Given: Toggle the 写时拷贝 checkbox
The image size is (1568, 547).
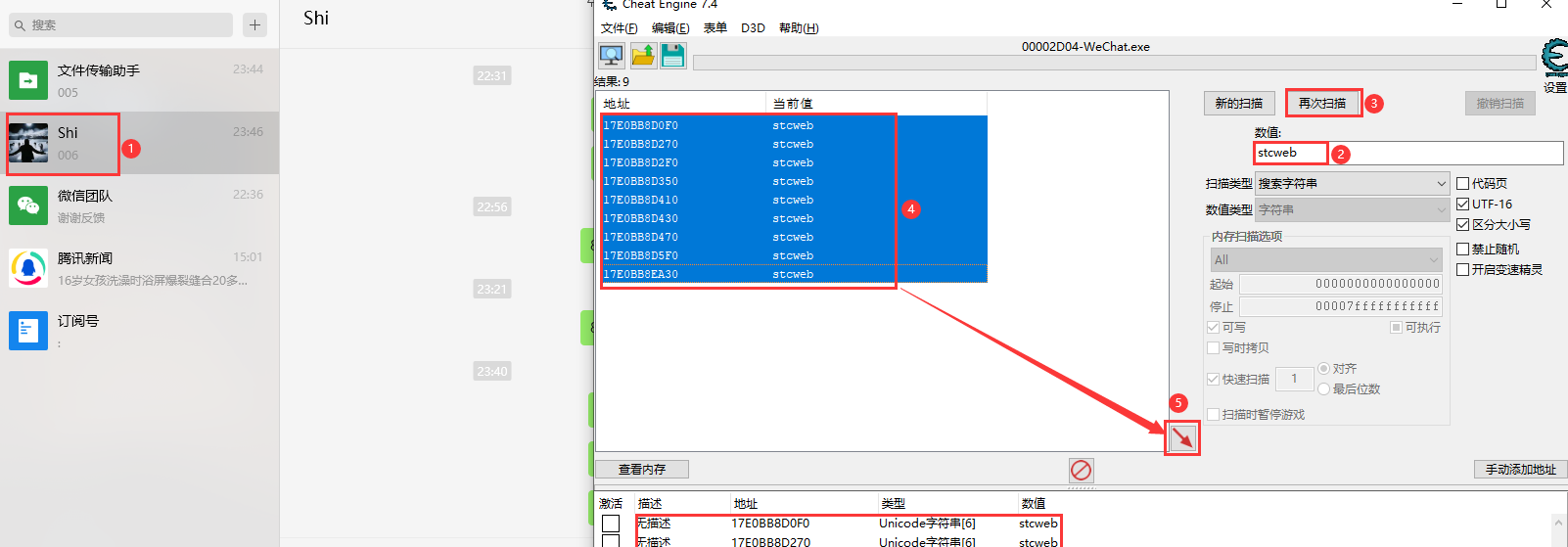Looking at the screenshot, I should (x=1214, y=347).
